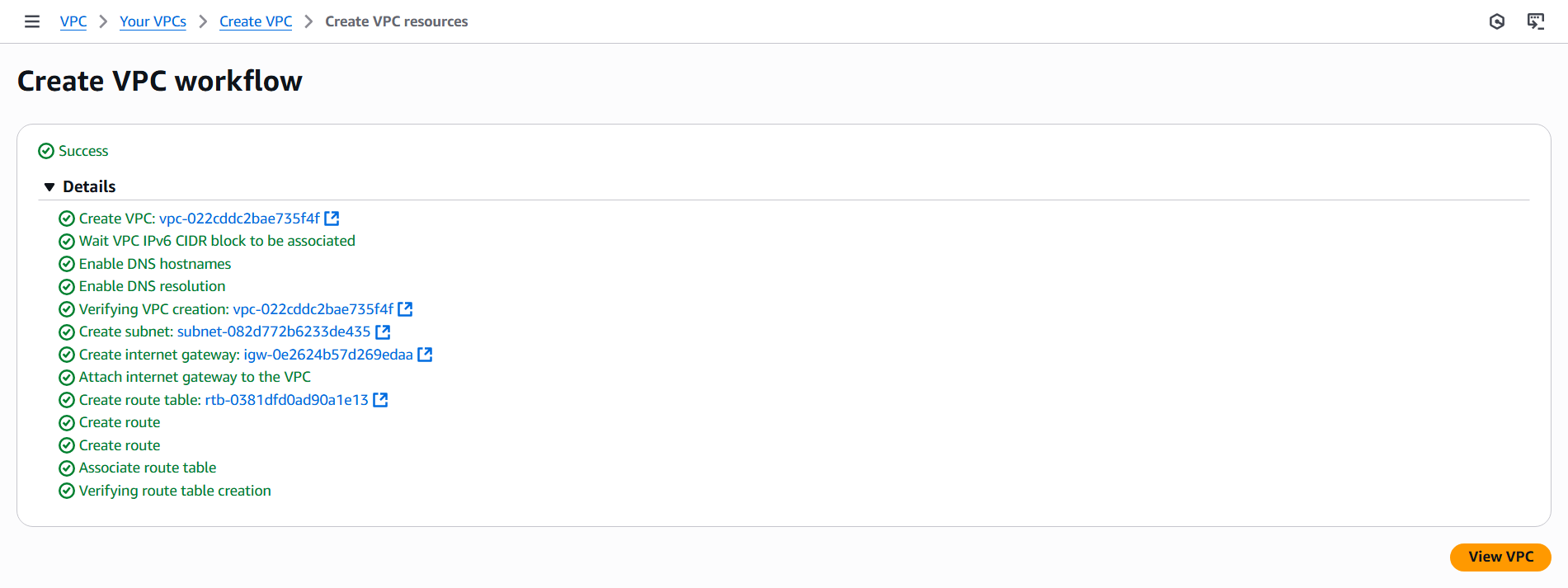1568x588 pixels.
Task: Click the AWS security hexagon icon
Action: click(1497, 21)
